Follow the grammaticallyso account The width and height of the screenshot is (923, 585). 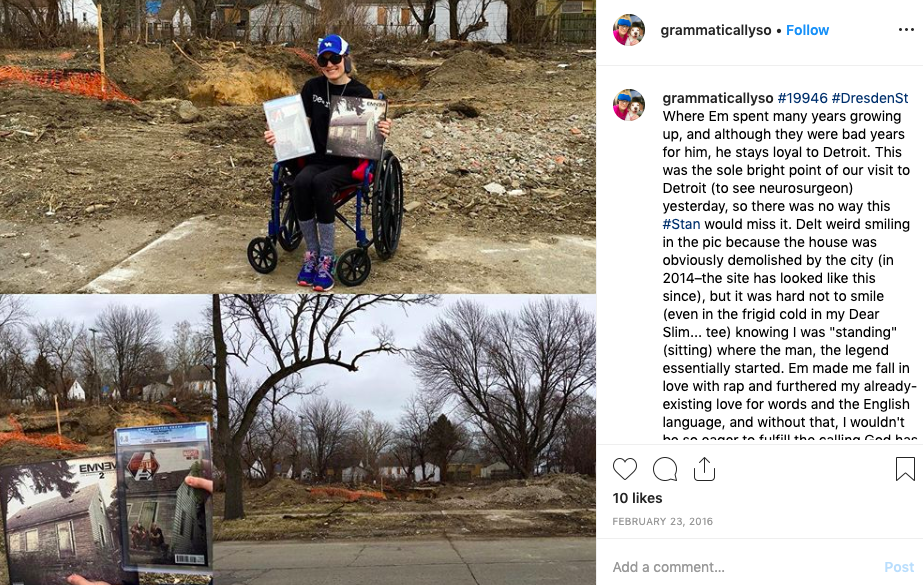click(x=807, y=30)
